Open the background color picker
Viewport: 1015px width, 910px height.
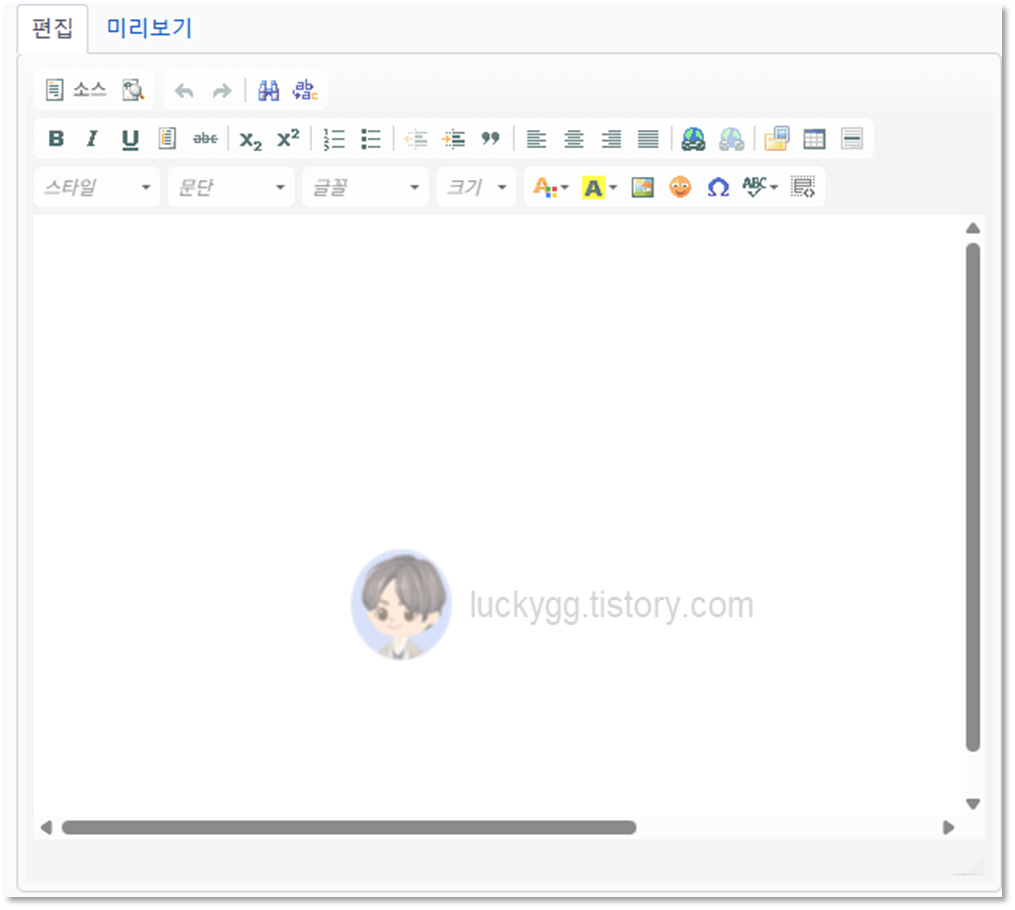click(599, 188)
